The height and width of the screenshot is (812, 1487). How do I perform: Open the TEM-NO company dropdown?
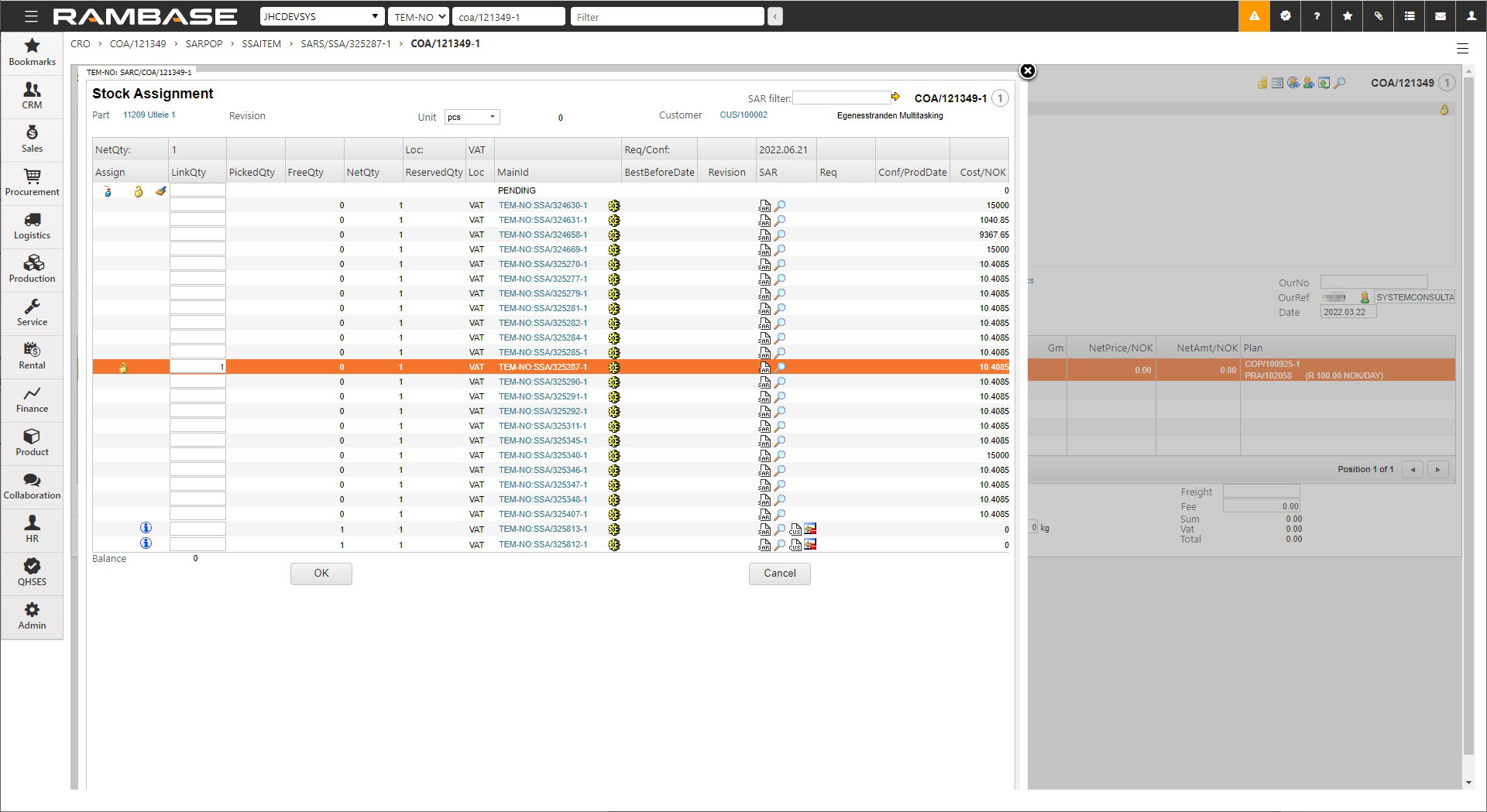418,16
